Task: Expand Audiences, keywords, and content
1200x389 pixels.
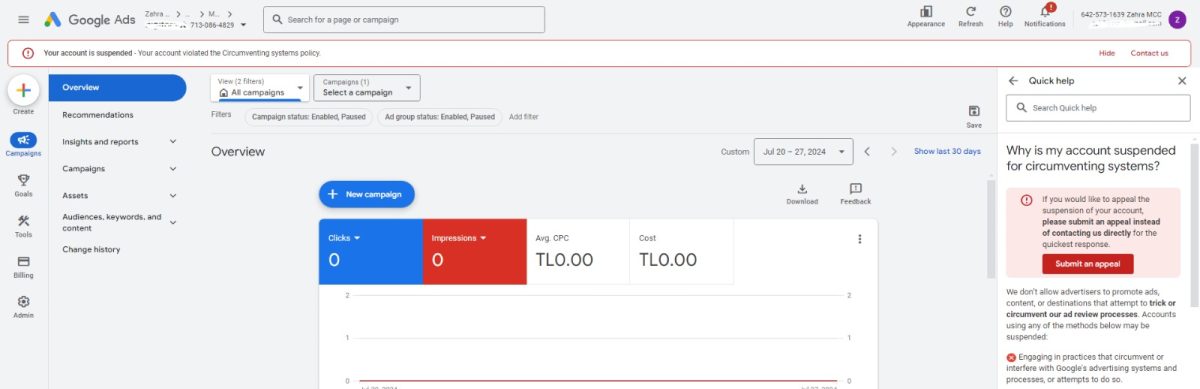Action: 173,222
